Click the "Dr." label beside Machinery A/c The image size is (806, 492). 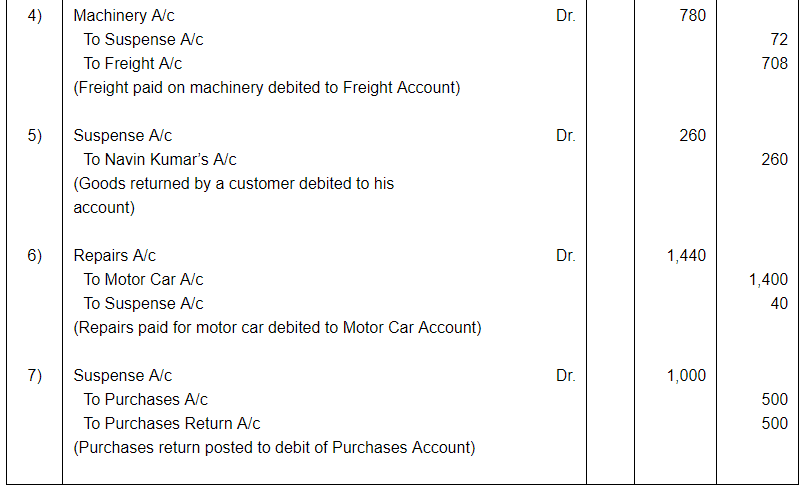565,16
